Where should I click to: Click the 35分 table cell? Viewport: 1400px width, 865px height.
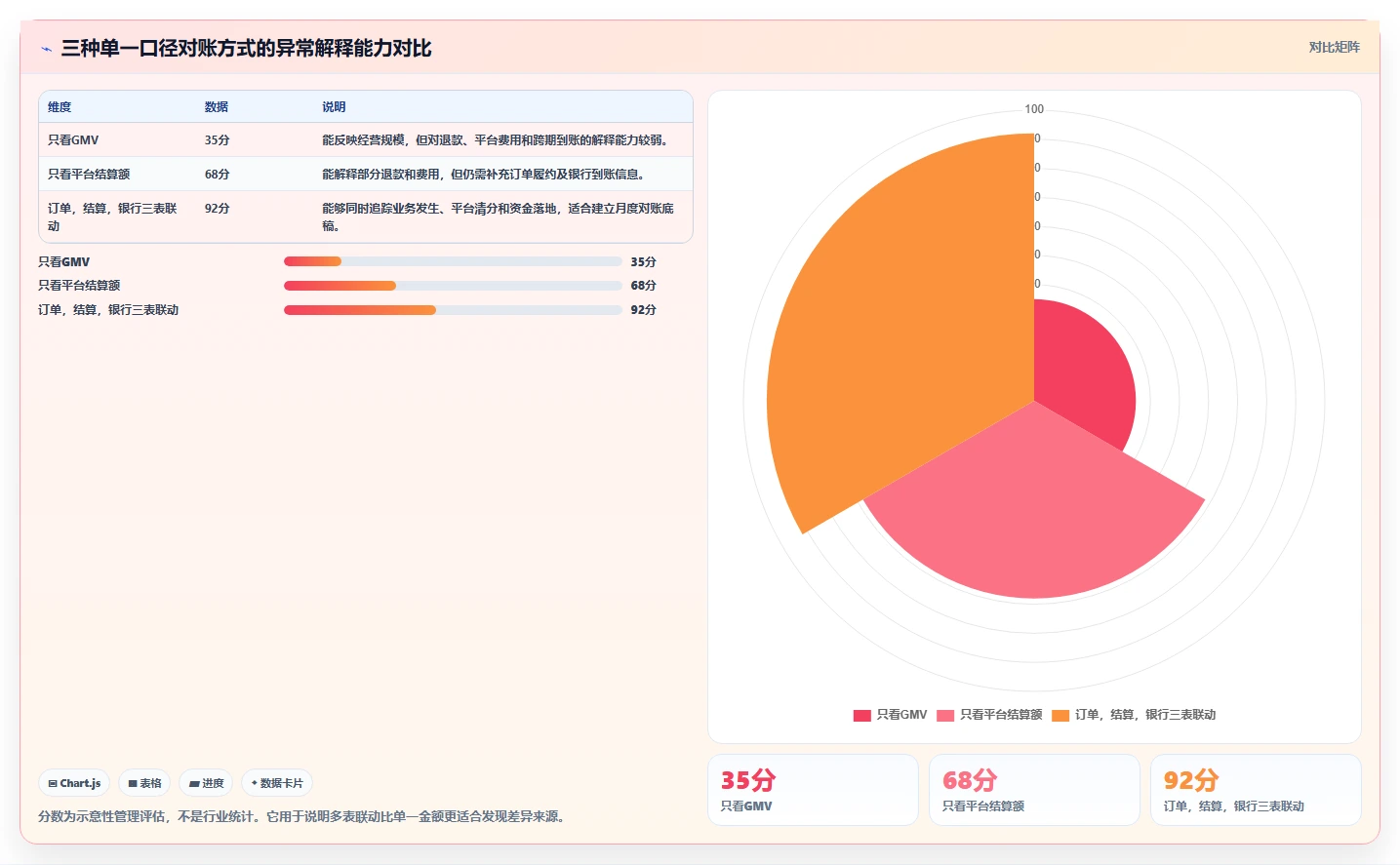pos(218,140)
